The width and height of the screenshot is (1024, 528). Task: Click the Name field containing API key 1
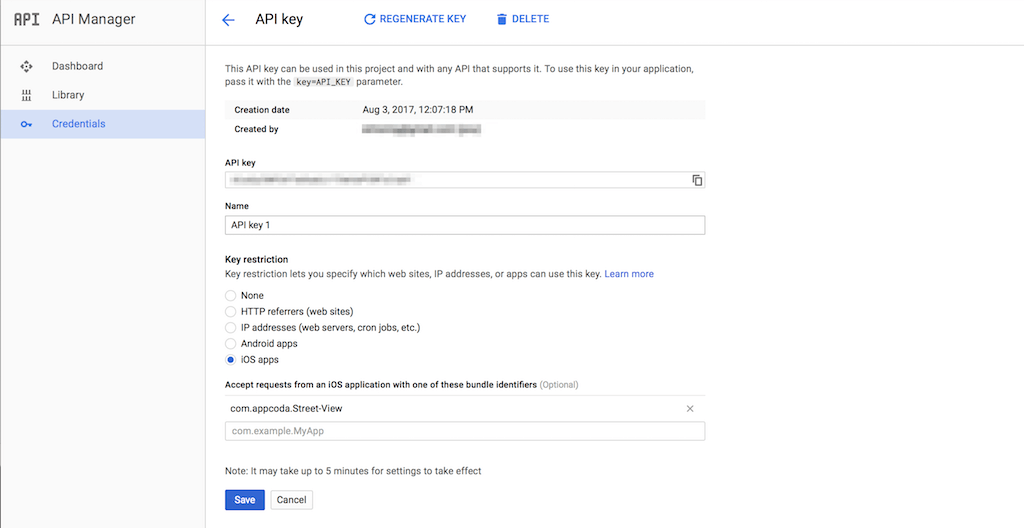(465, 225)
